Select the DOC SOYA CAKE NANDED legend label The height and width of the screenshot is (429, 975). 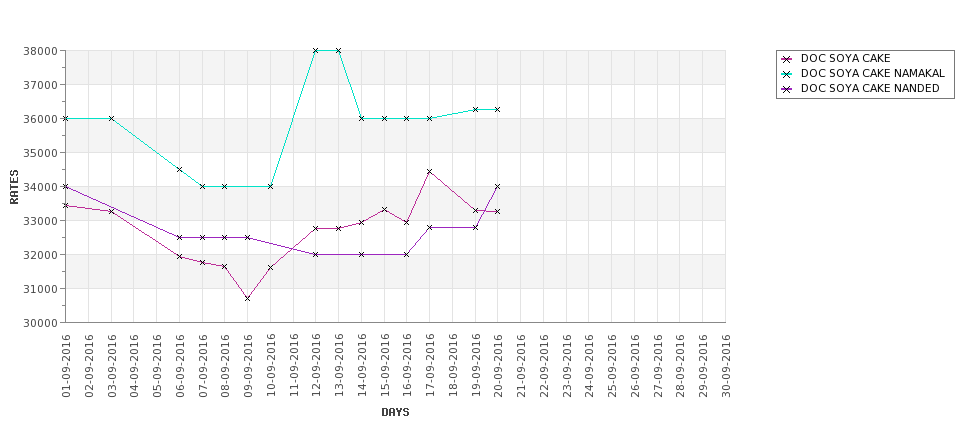click(x=870, y=88)
